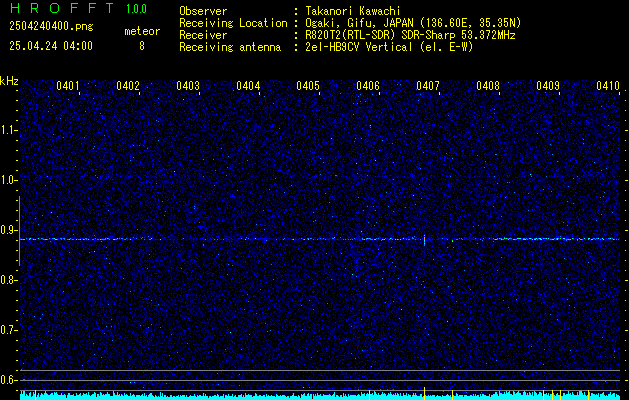The height and width of the screenshot is (400, 629).
Task: Click the 'Receiving antenna' label
Action: (230, 47)
